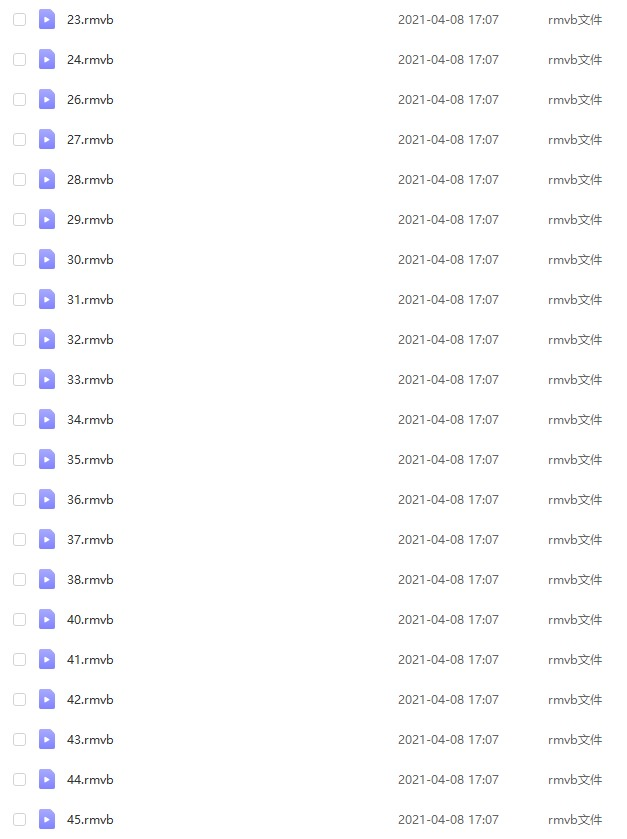Select the purple play icon beside 29.rmvb
627x839 pixels.
(x=47, y=219)
